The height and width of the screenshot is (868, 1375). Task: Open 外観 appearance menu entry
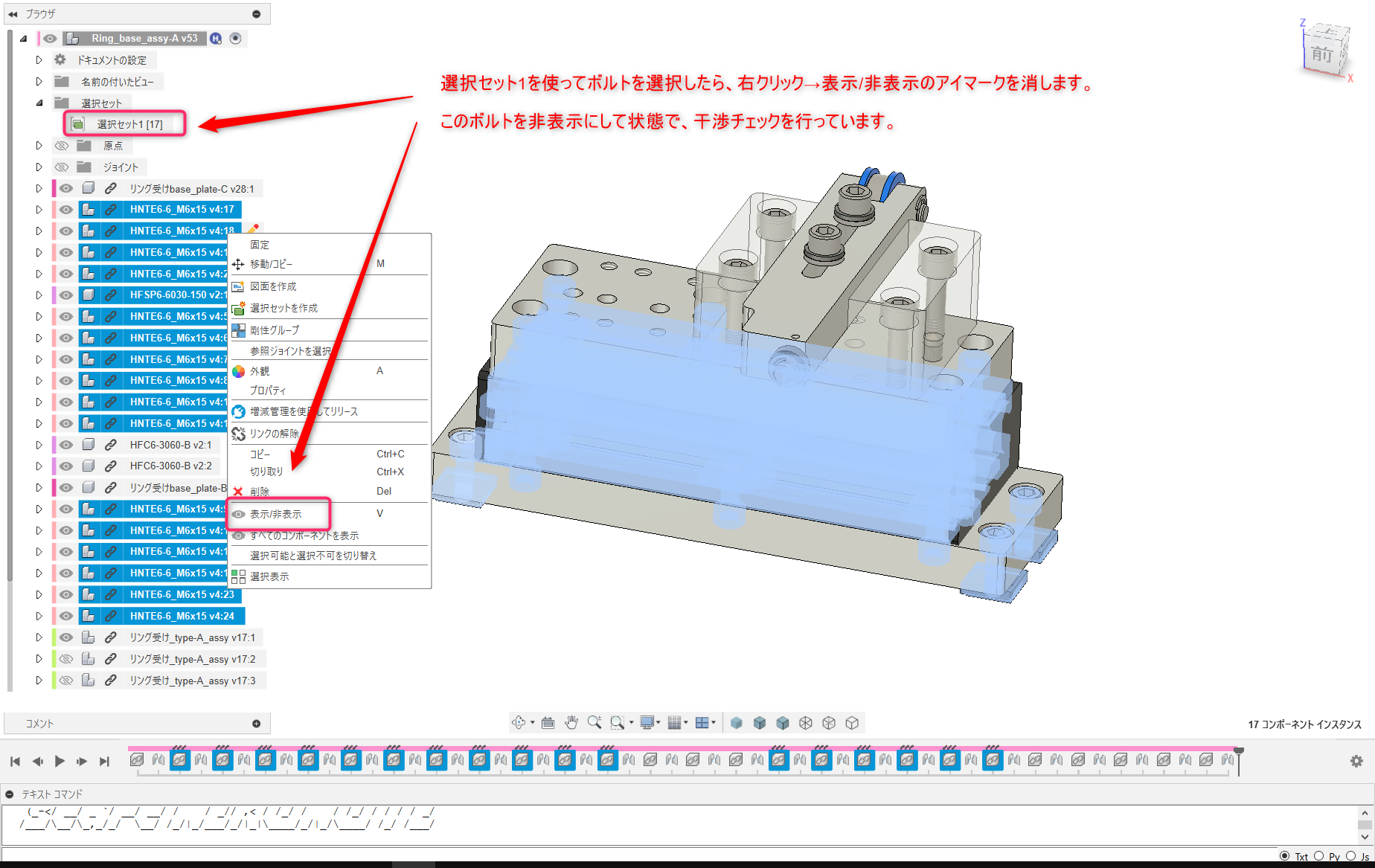click(330, 371)
